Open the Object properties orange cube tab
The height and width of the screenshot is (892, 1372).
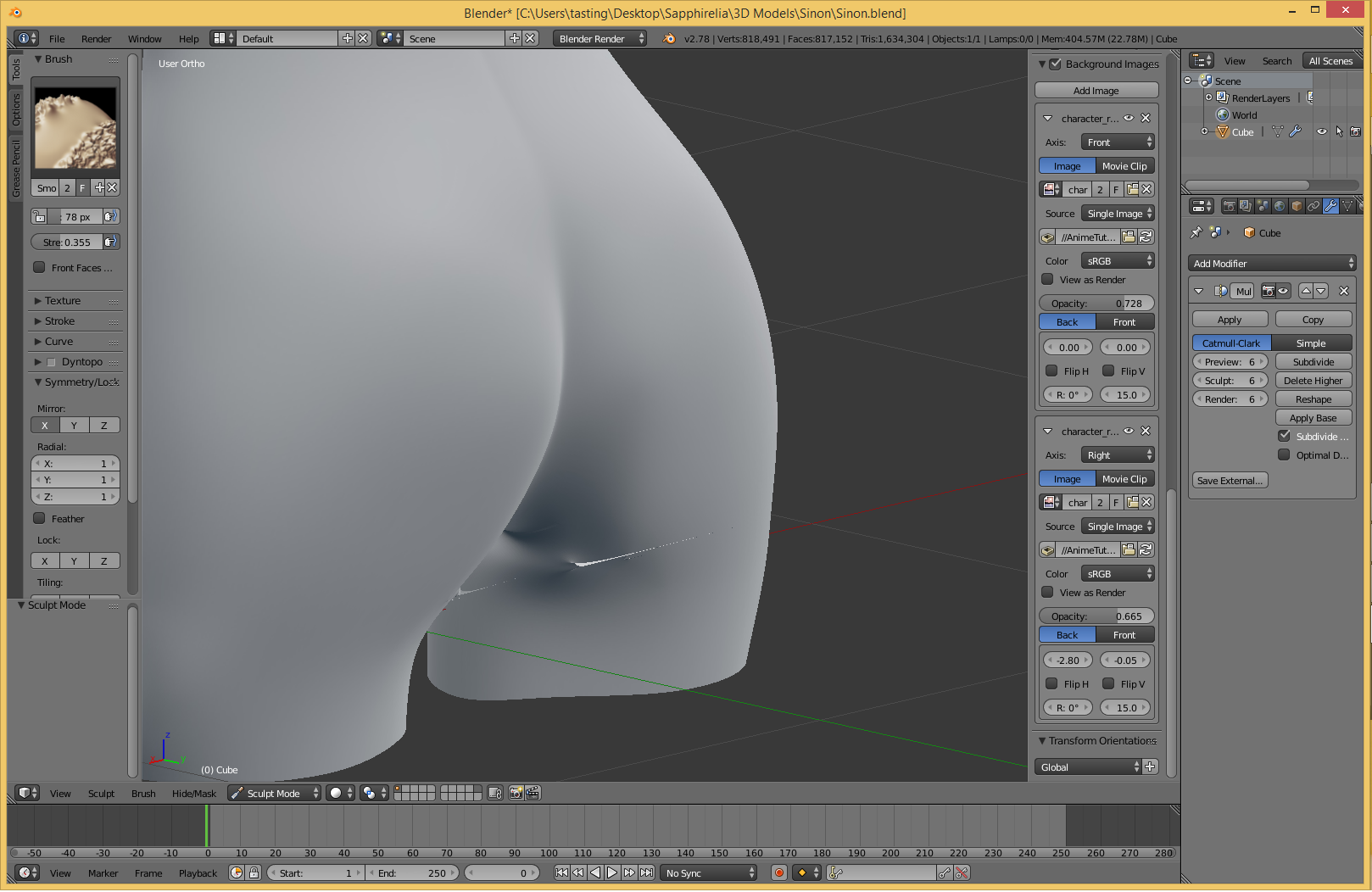(1297, 206)
